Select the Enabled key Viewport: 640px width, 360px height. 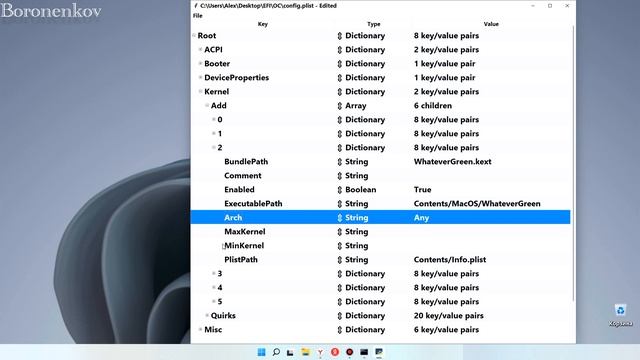pos(239,189)
